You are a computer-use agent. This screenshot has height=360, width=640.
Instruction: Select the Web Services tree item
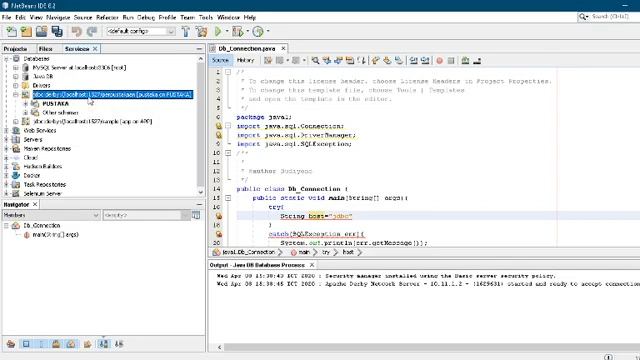[x=40, y=131]
